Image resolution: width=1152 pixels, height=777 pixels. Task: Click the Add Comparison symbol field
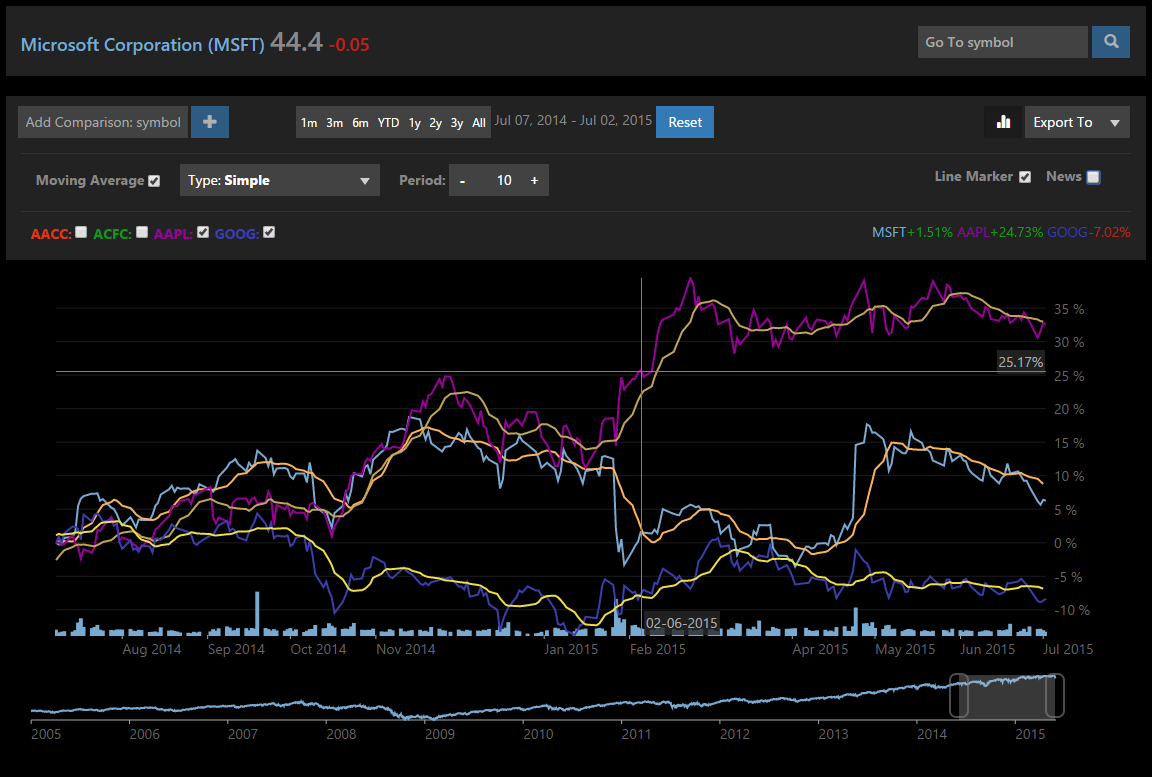(x=103, y=122)
